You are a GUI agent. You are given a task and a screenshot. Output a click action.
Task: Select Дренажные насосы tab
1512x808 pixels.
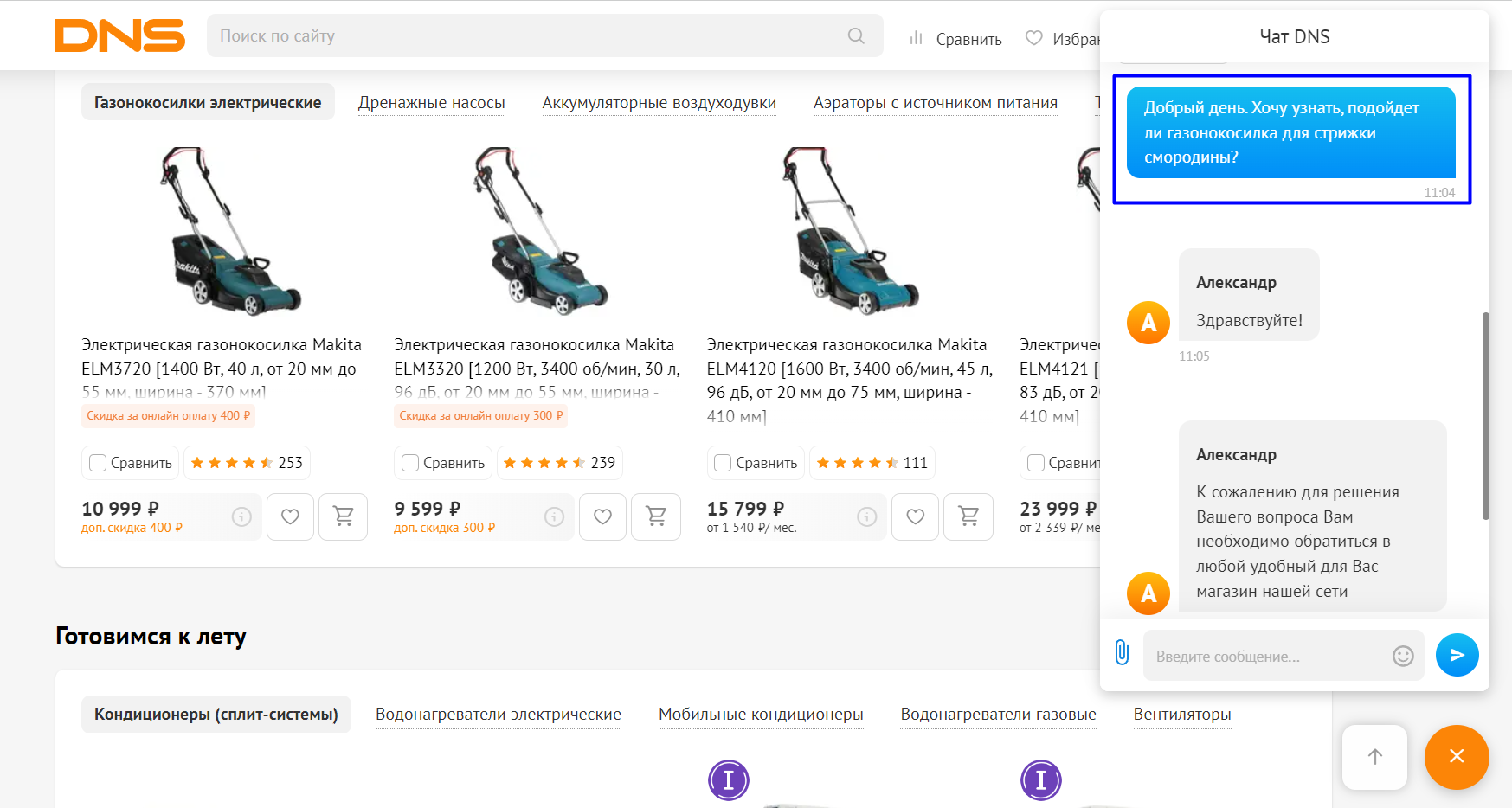click(432, 103)
